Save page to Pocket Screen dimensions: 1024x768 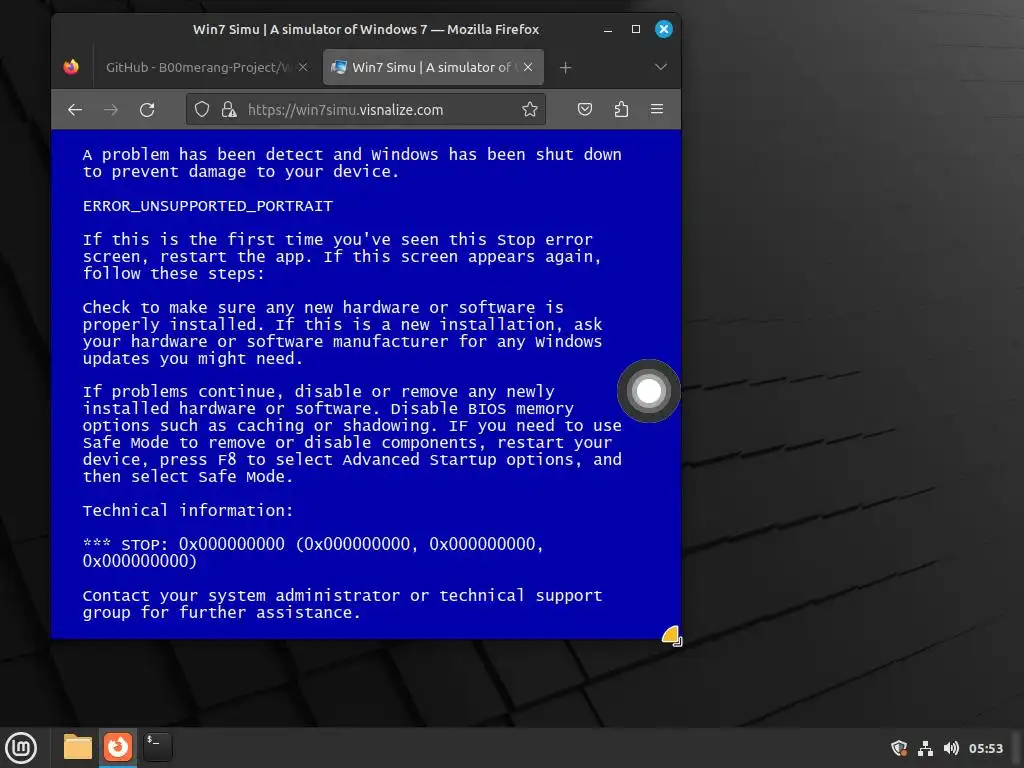tap(584, 109)
